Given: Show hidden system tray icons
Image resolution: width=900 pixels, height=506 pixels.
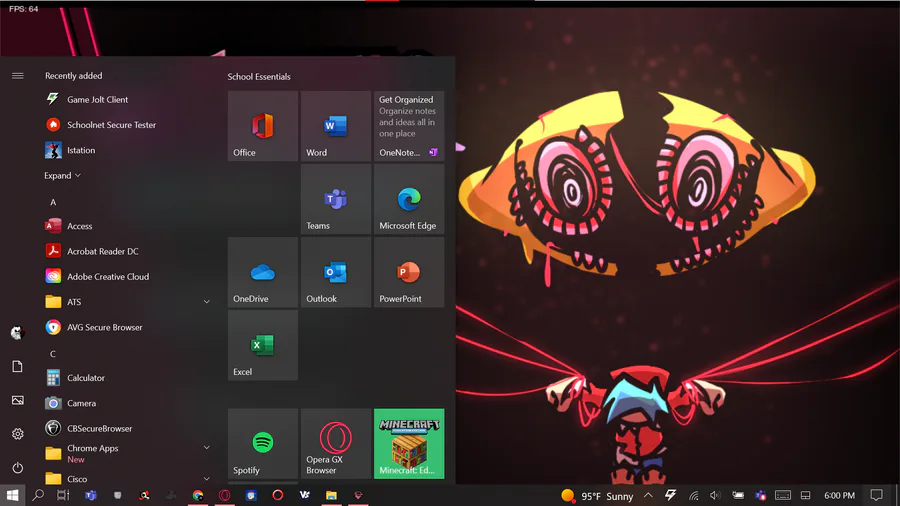Looking at the screenshot, I should point(648,495).
